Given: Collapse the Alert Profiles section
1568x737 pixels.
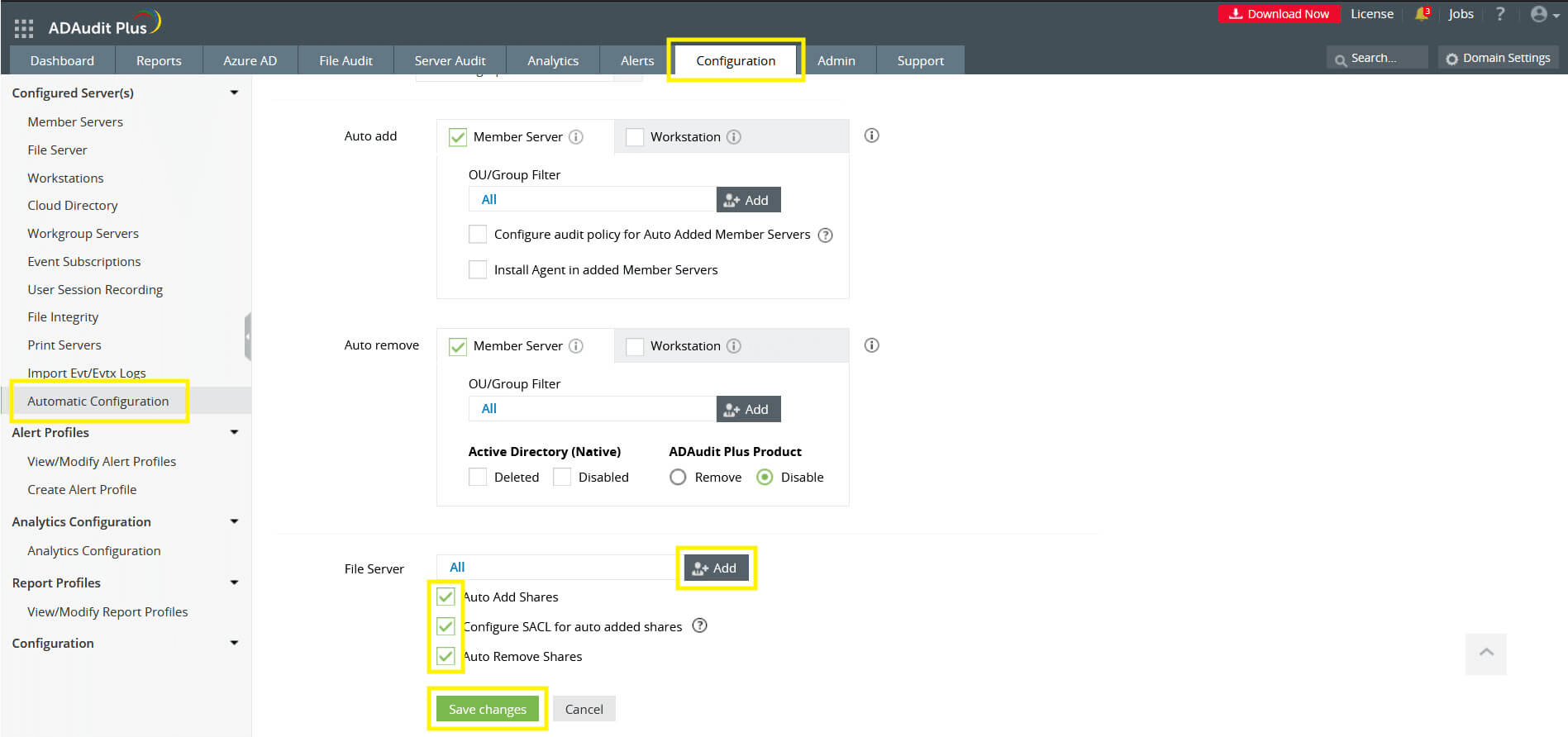Looking at the screenshot, I should pyautogui.click(x=234, y=432).
